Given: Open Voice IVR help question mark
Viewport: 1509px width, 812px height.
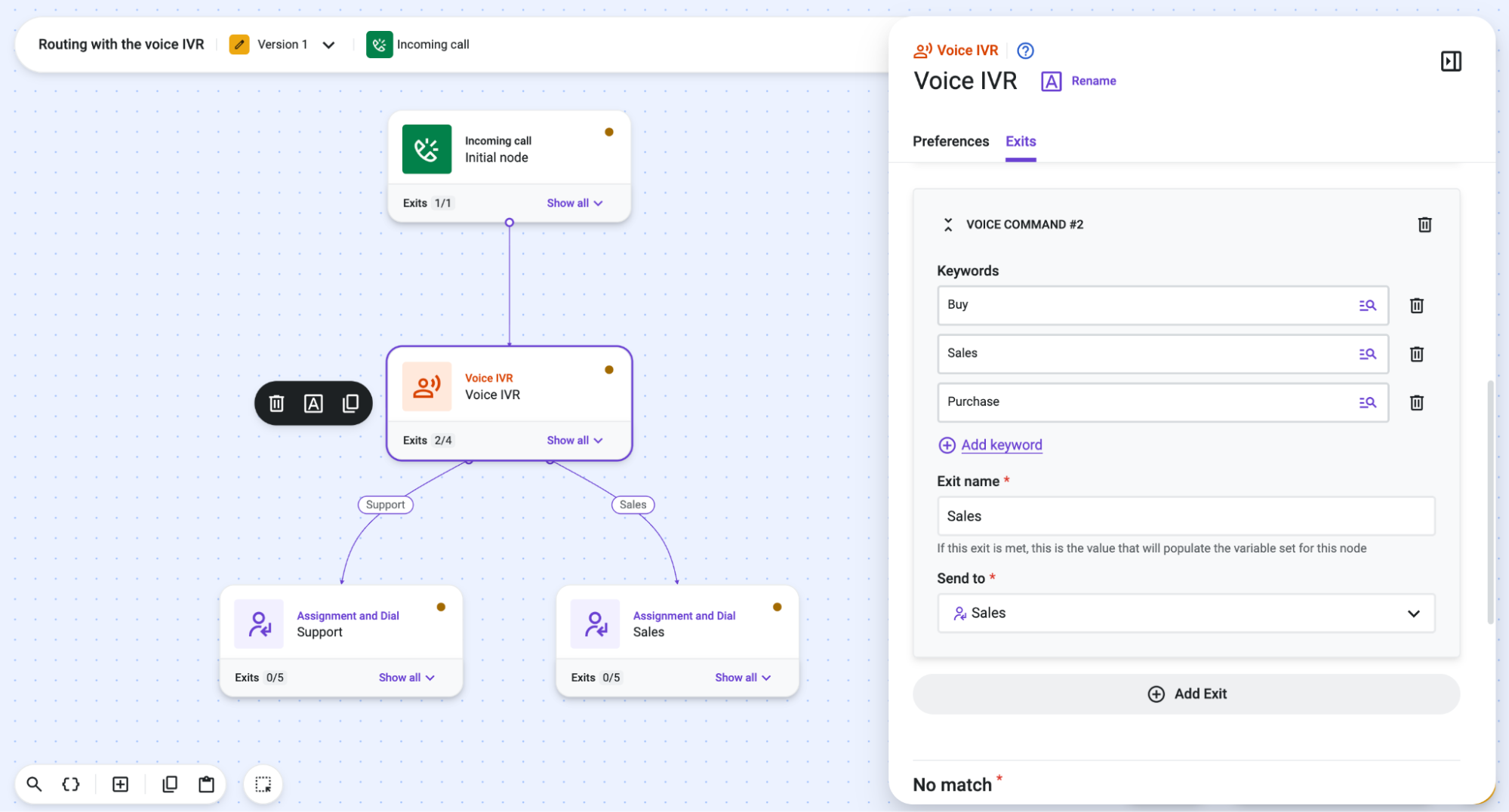Looking at the screenshot, I should coord(1025,51).
